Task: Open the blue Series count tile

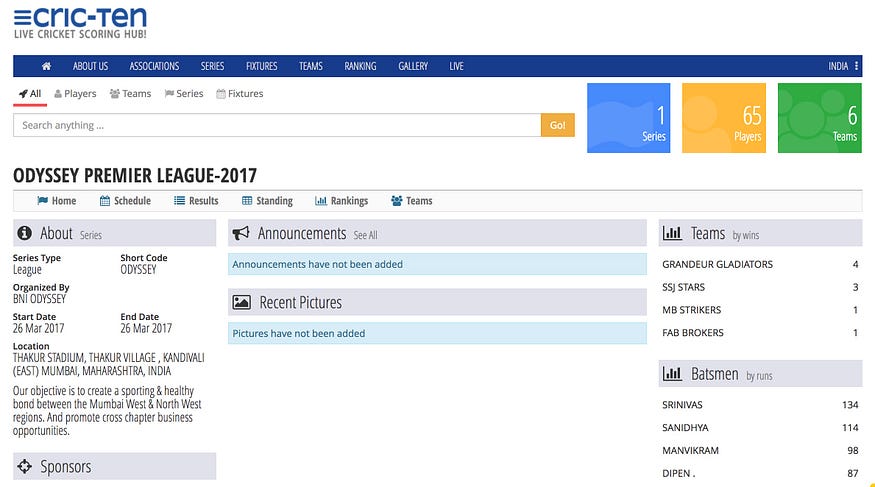Action: point(628,118)
